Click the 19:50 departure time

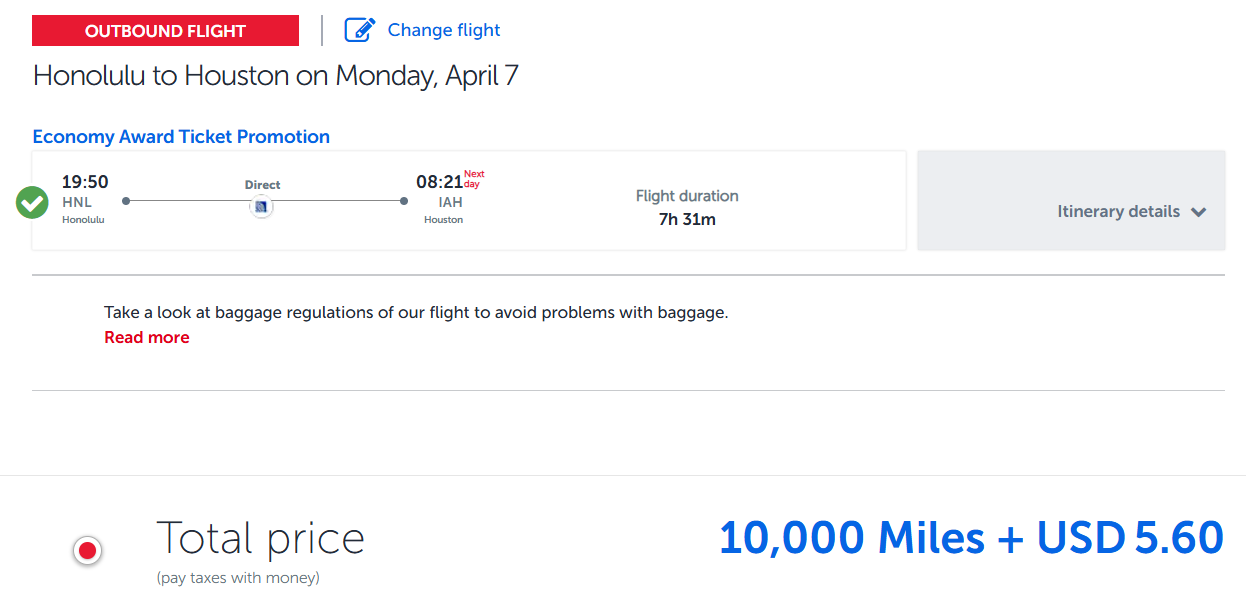click(x=85, y=182)
